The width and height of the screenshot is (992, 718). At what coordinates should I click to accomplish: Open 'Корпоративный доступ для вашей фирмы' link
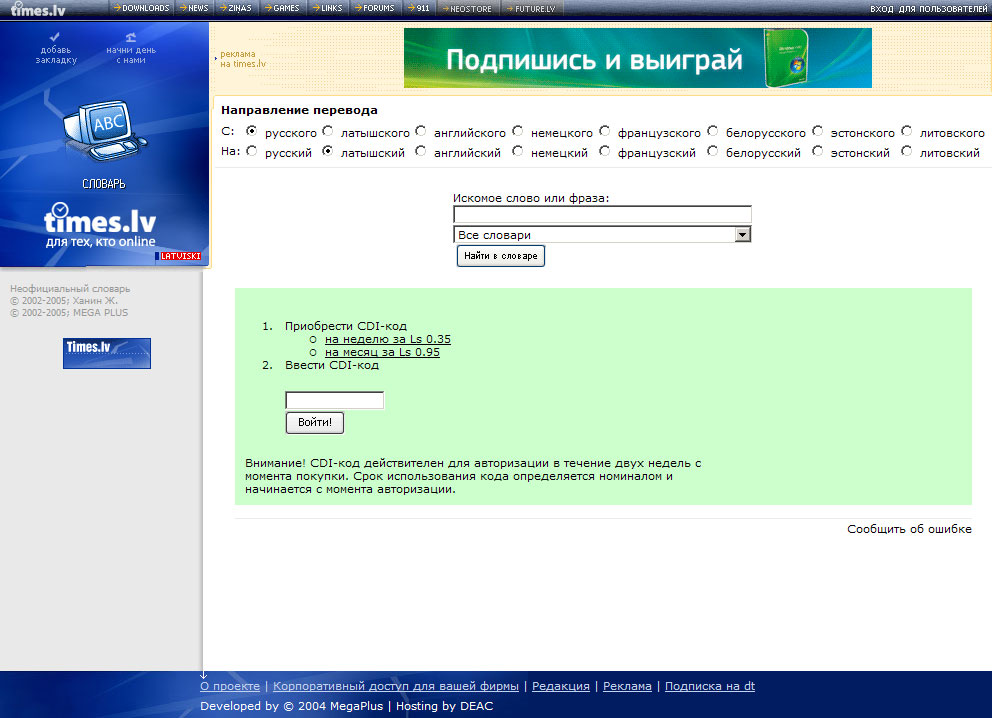pyautogui.click(x=395, y=686)
